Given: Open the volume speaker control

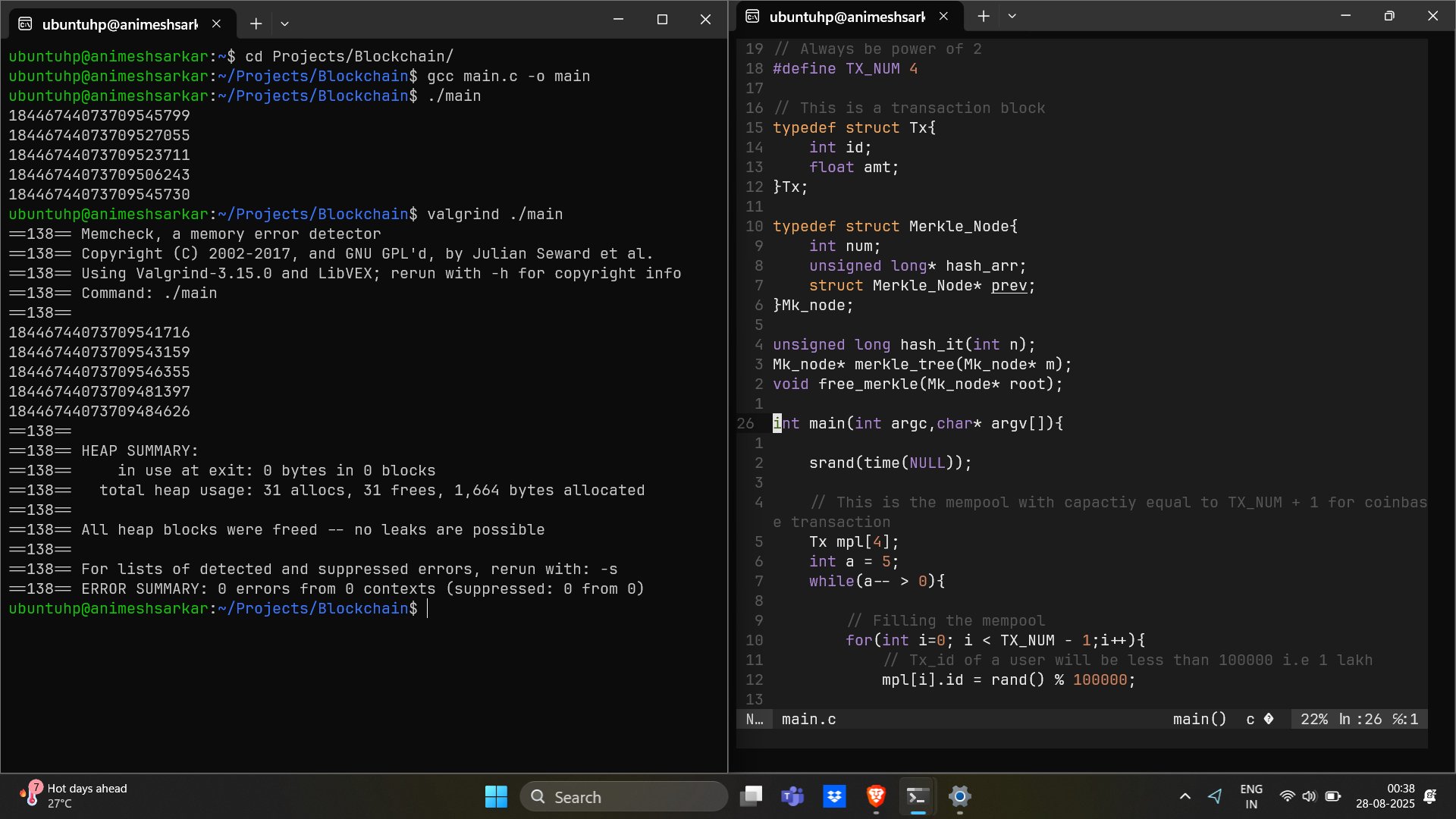Looking at the screenshot, I should click(x=1309, y=796).
